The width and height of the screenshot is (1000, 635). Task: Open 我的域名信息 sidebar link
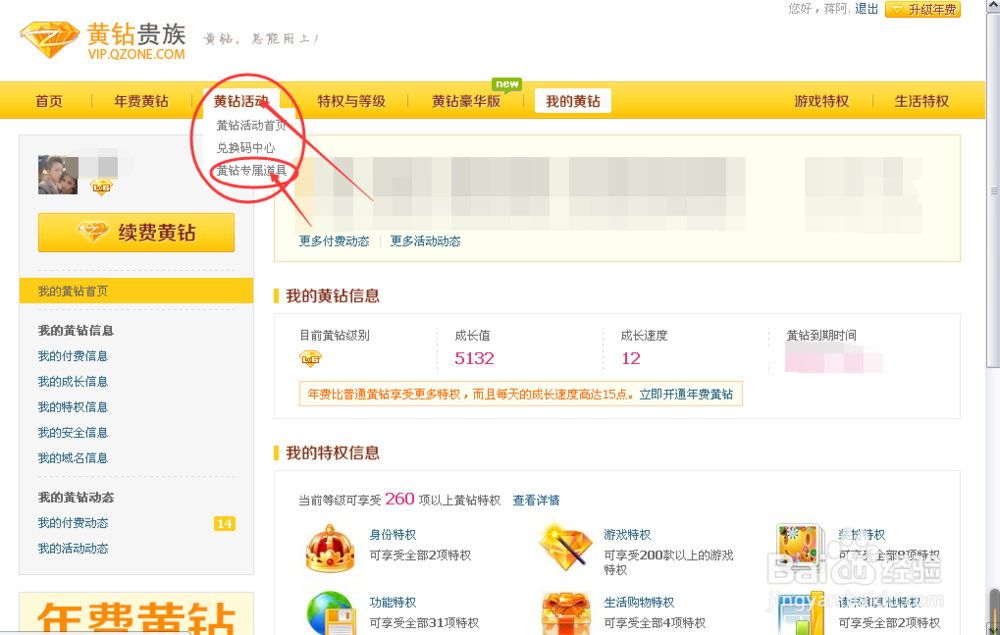[x=73, y=458]
